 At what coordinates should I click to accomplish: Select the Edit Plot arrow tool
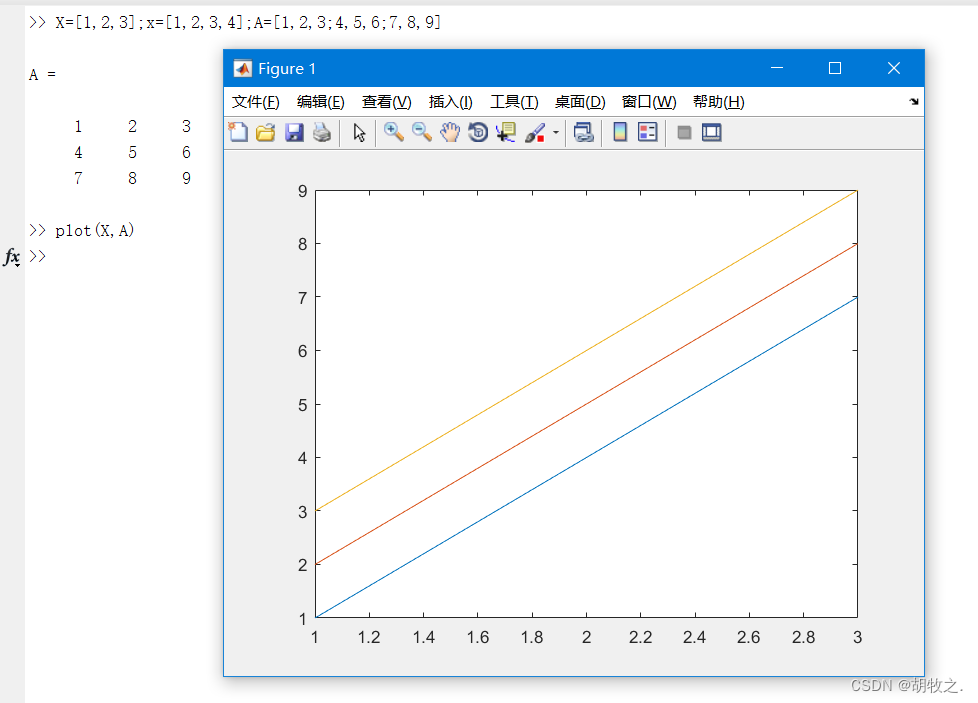tap(359, 132)
